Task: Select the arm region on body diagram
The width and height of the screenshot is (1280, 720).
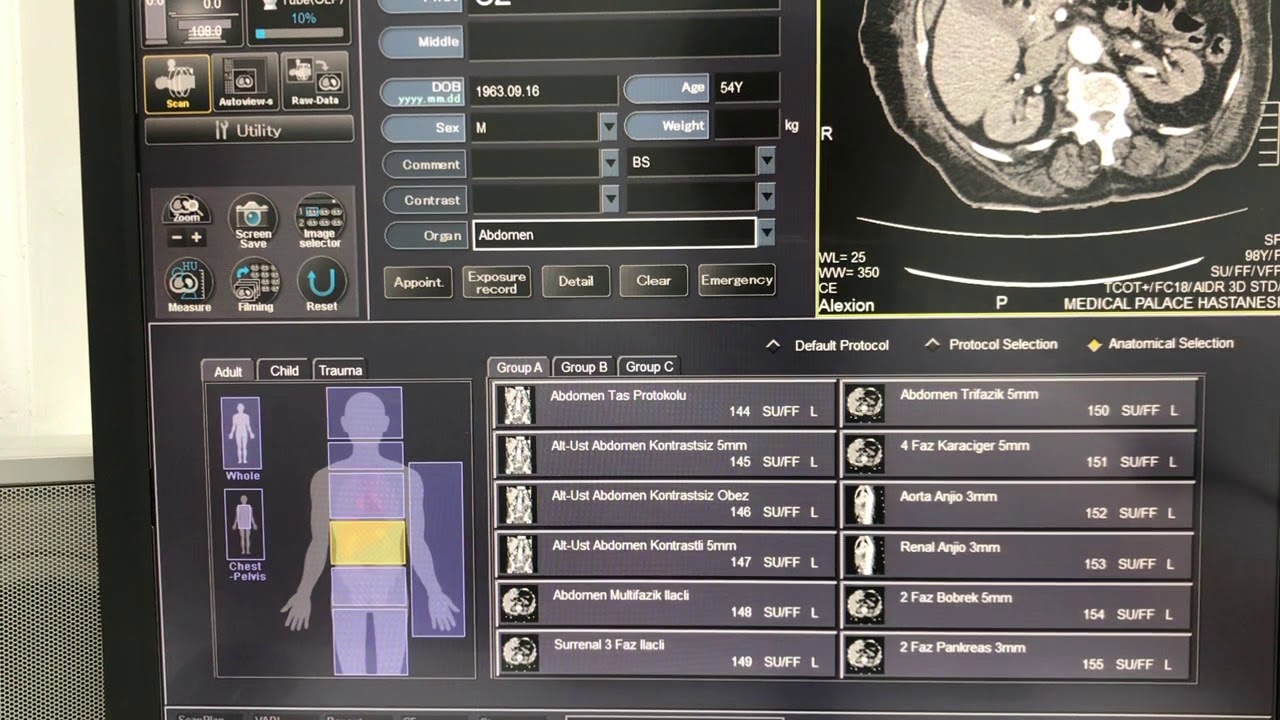Action: pyautogui.click(x=436, y=548)
